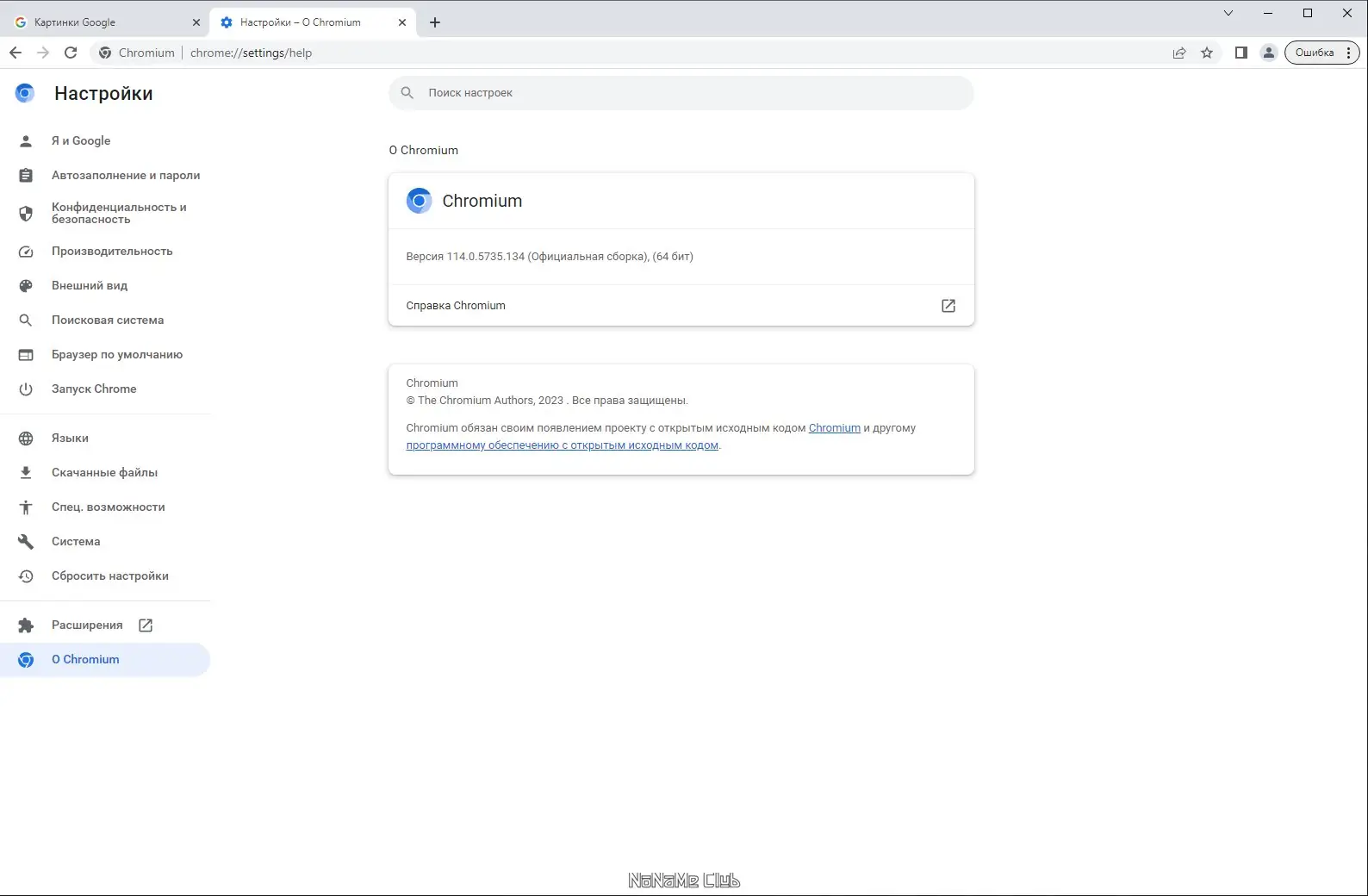Click the Ошибка menu button

coord(1322,53)
